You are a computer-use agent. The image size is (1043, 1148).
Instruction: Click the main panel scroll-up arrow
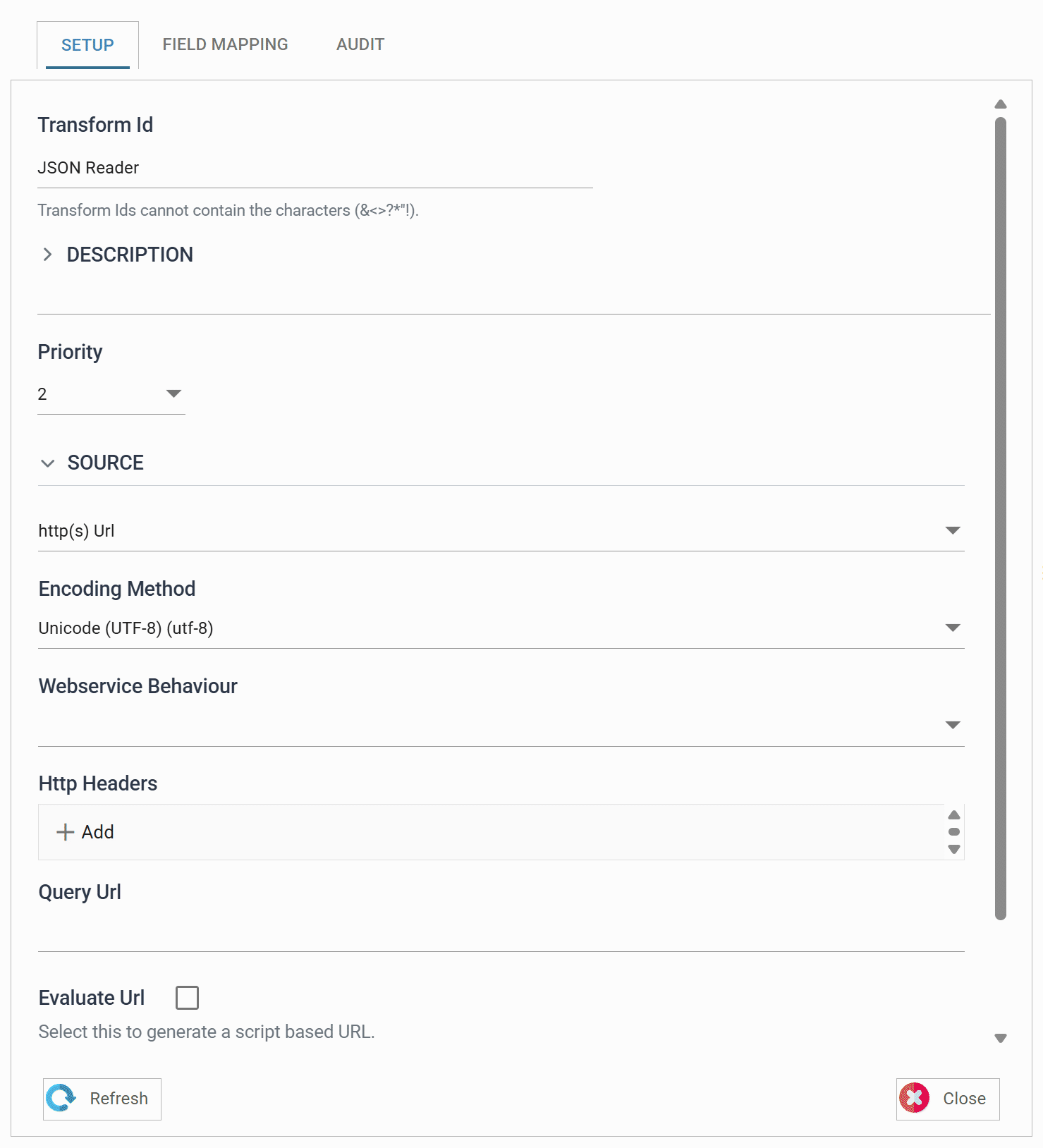(1000, 104)
